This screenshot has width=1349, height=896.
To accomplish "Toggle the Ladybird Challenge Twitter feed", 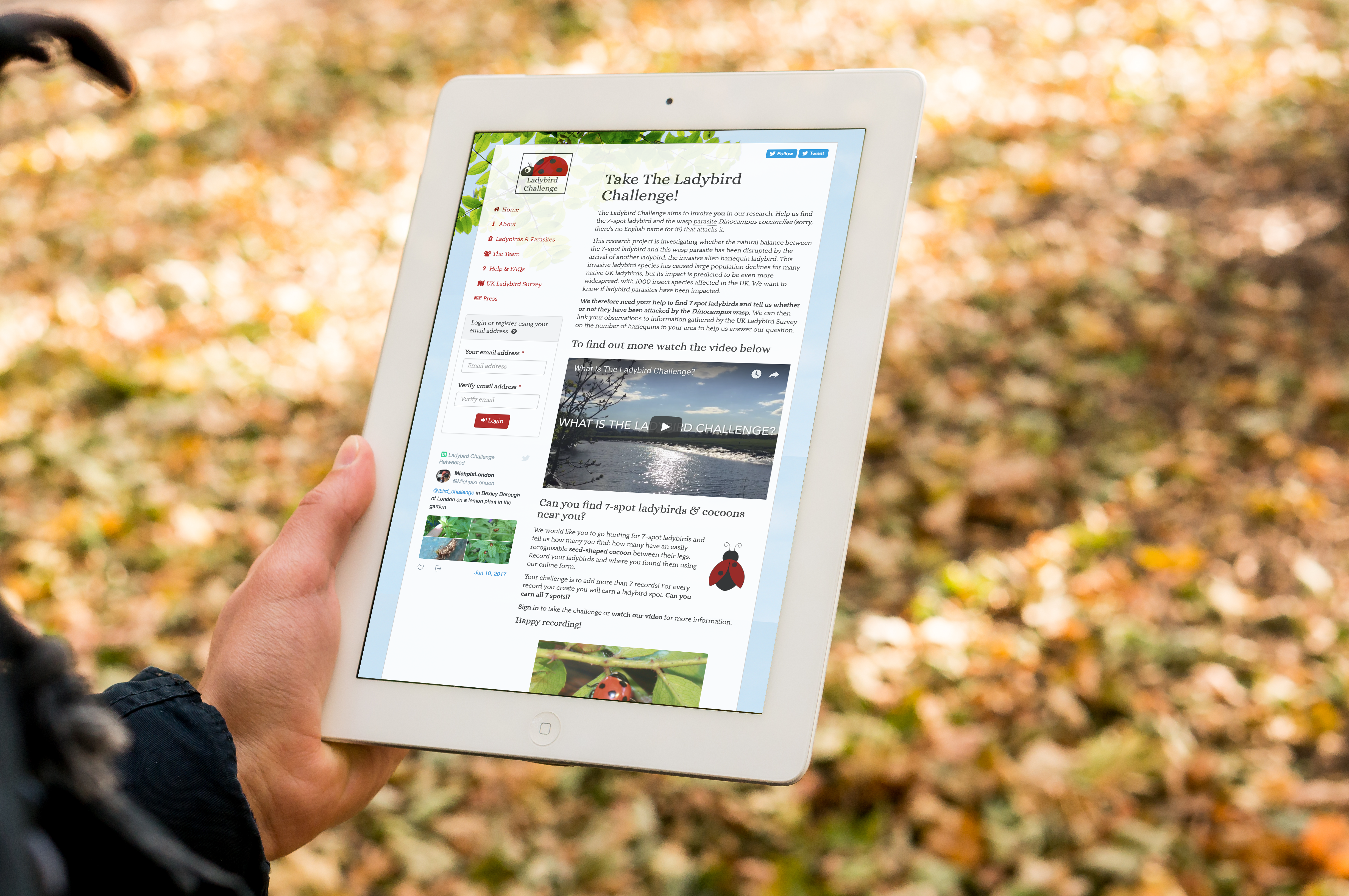I will pyautogui.click(x=530, y=458).
